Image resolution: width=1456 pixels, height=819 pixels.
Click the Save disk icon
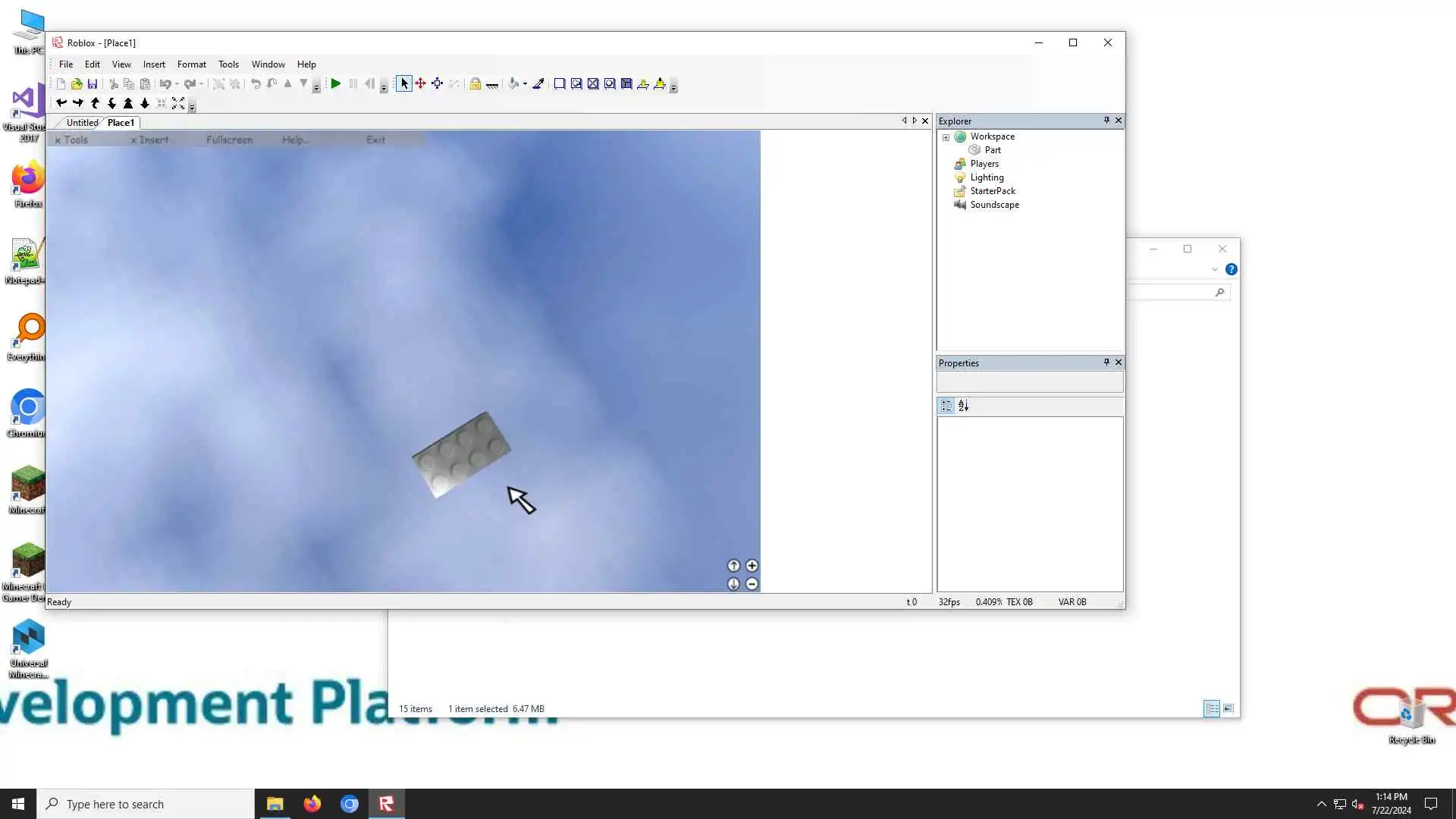pyautogui.click(x=93, y=84)
